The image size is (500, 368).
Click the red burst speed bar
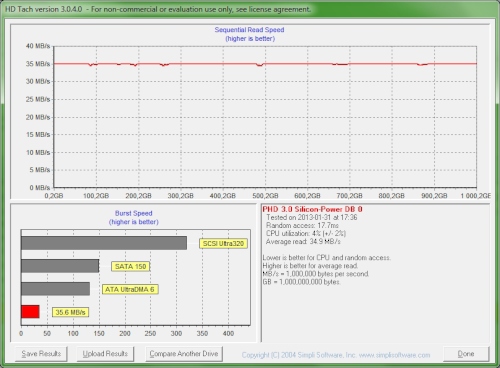point(30,312)
